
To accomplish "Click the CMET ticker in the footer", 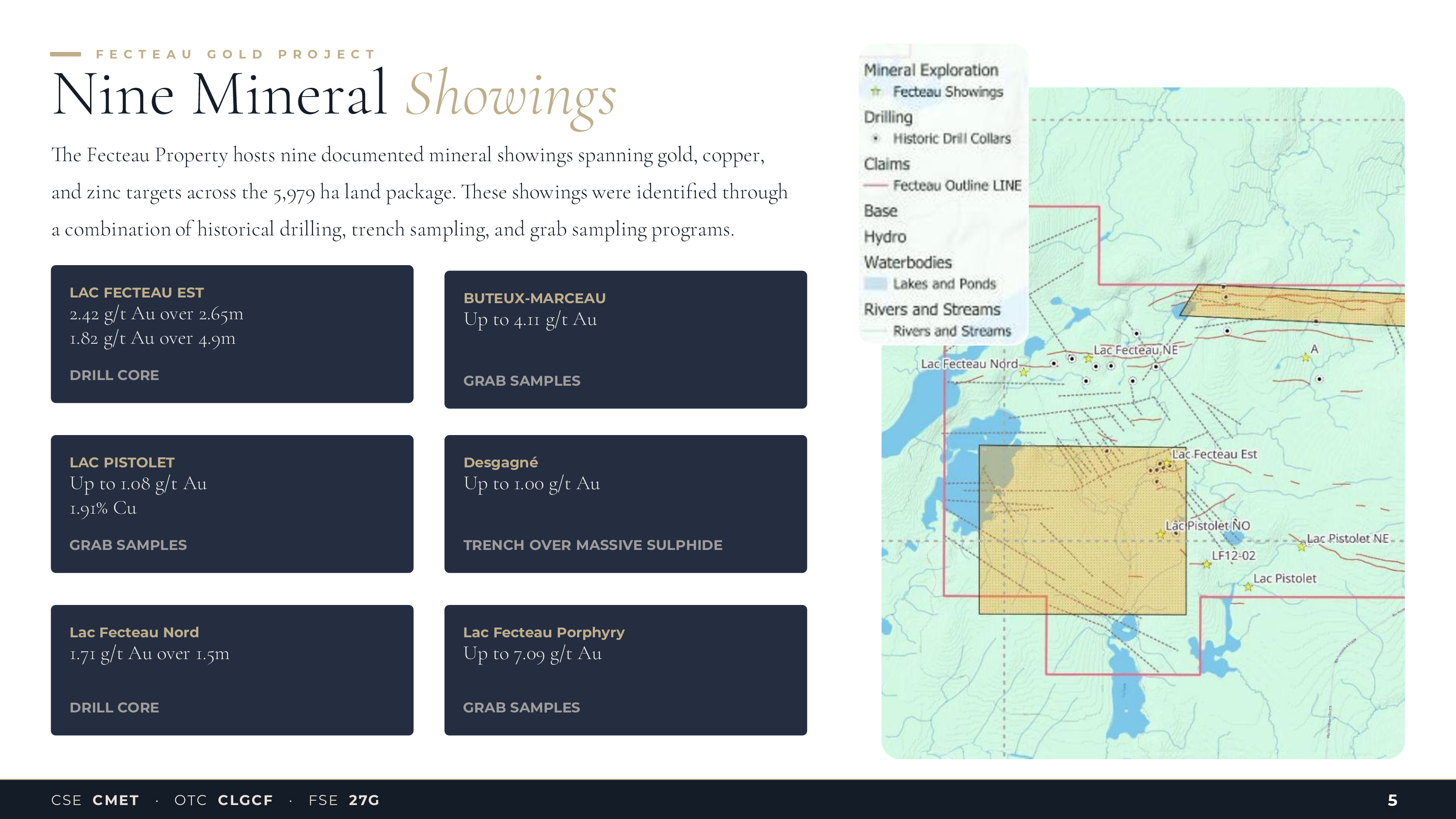I will 116,800.
